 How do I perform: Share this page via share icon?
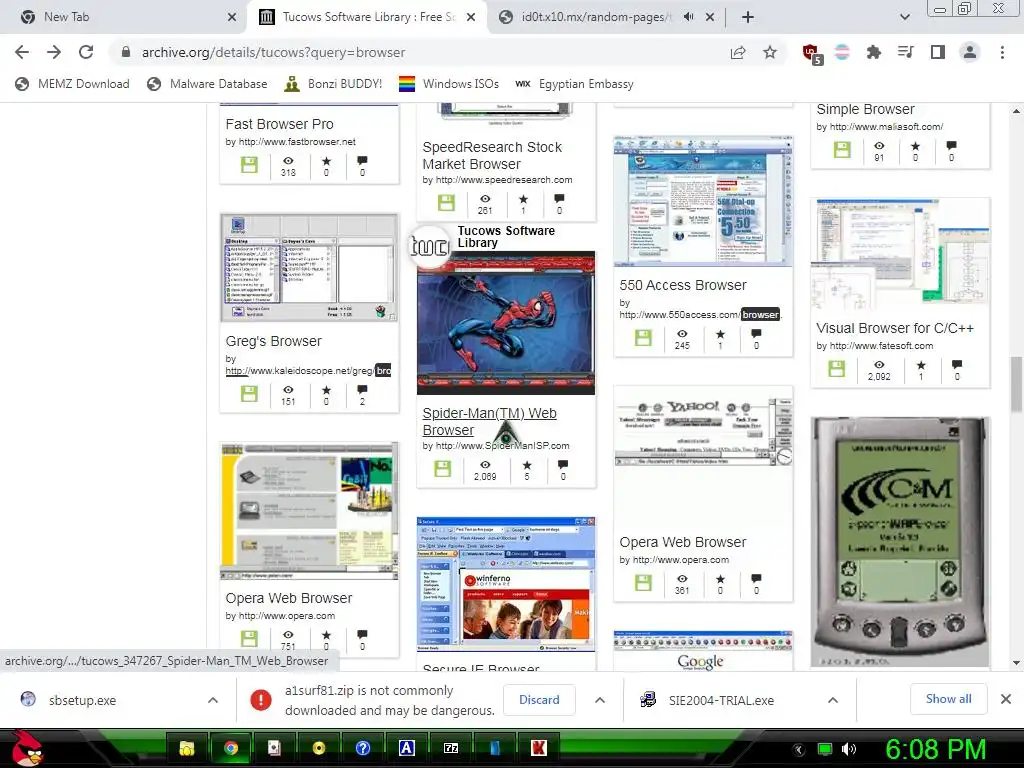(738, 52)
